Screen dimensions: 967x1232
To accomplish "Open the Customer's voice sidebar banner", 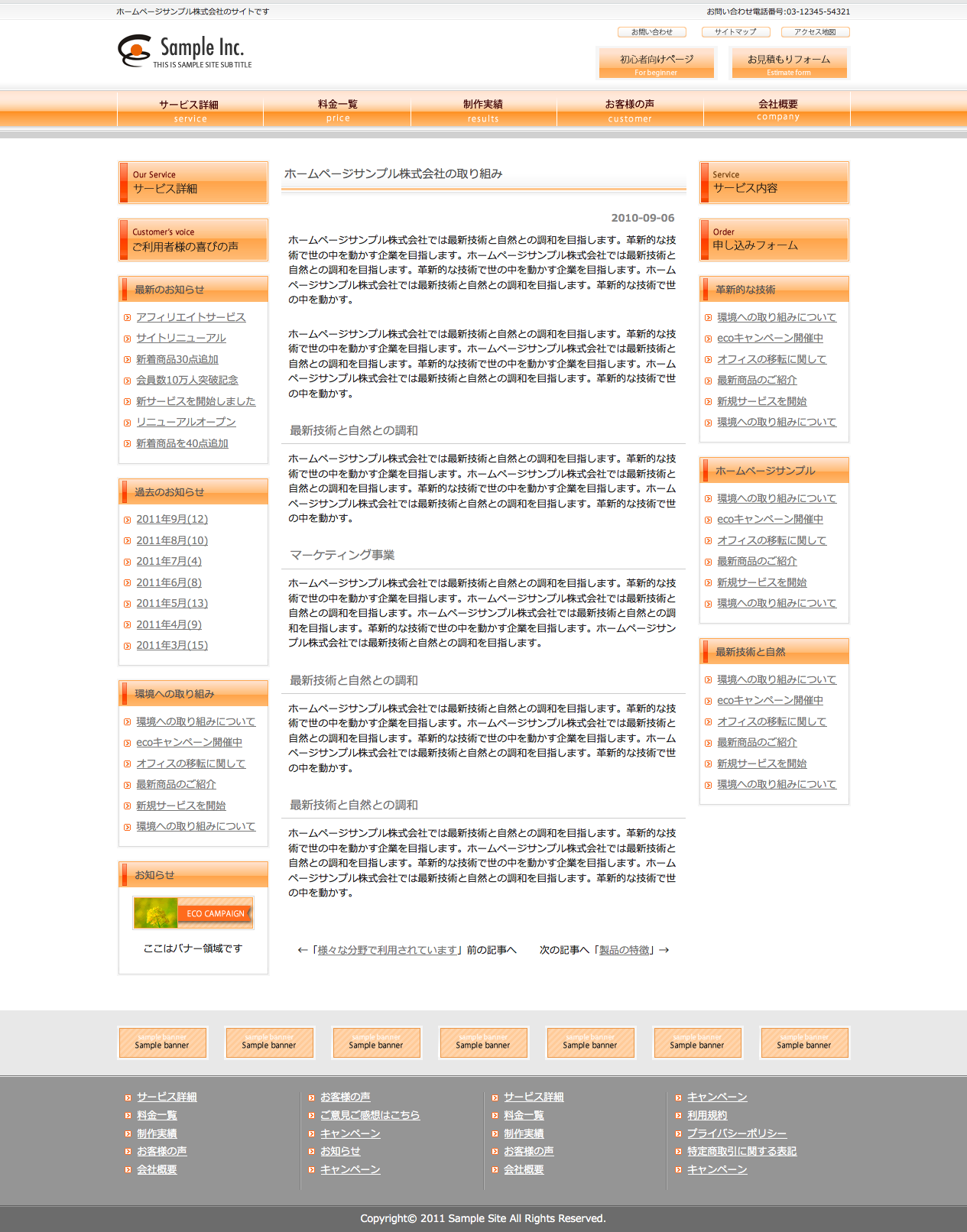I will click(193, 240).
